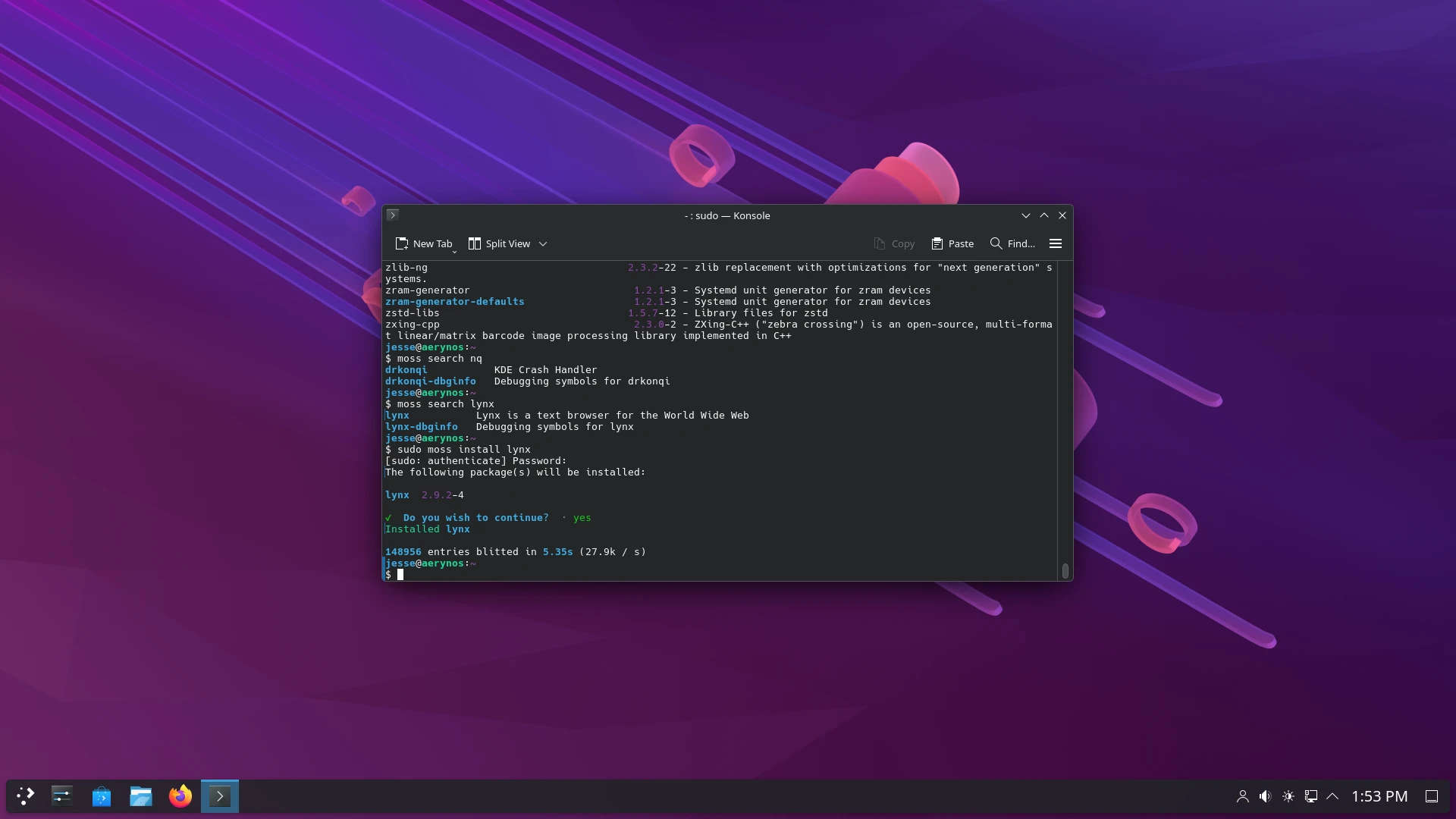
Task: Open the application launcher in taskbar
Action: click(26, 796)
